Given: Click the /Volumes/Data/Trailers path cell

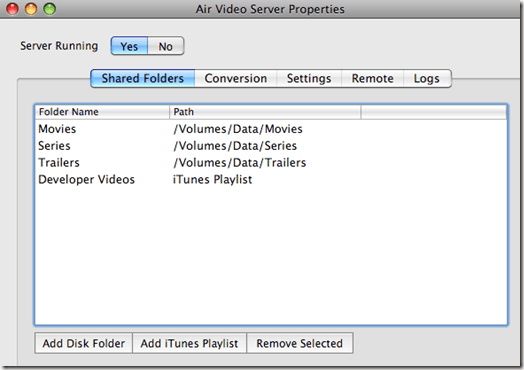Looking at the screenshot, I should (239, 163).
